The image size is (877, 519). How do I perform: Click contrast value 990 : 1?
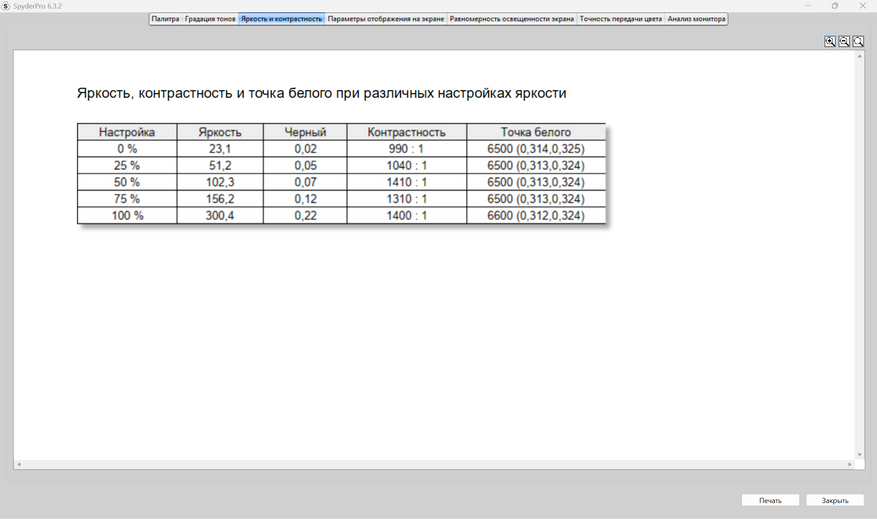(x=407, y=149)
